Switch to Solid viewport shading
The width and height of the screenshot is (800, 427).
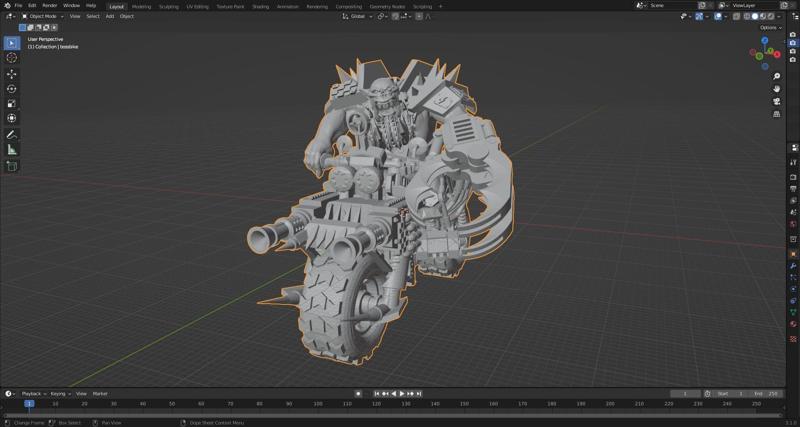pyautogui.click(x=755, y=16)
